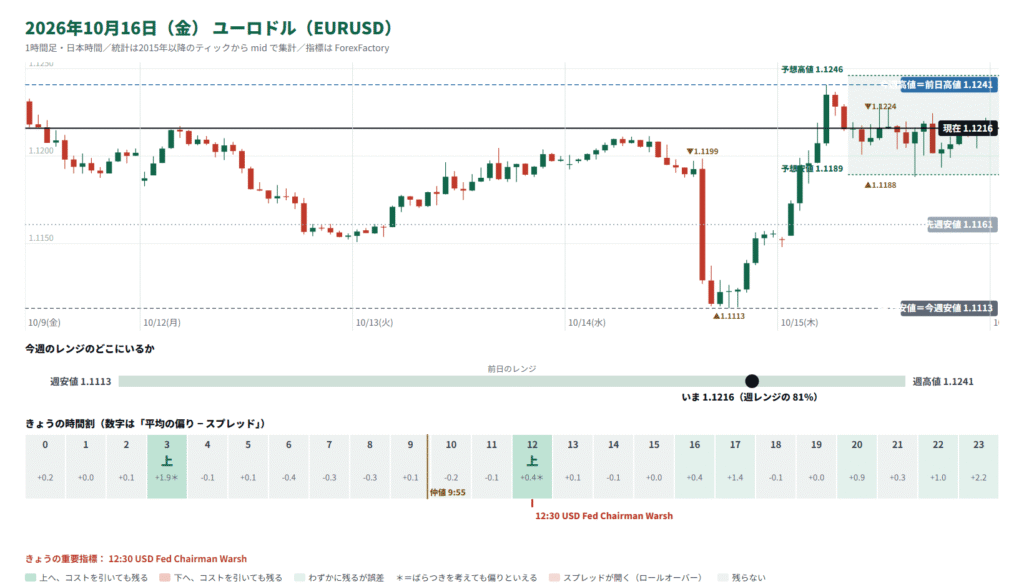The image size is (1024, 584).
Task: Click the きょうの重要指標 line at the bottom
Action: tap(136, 559)
